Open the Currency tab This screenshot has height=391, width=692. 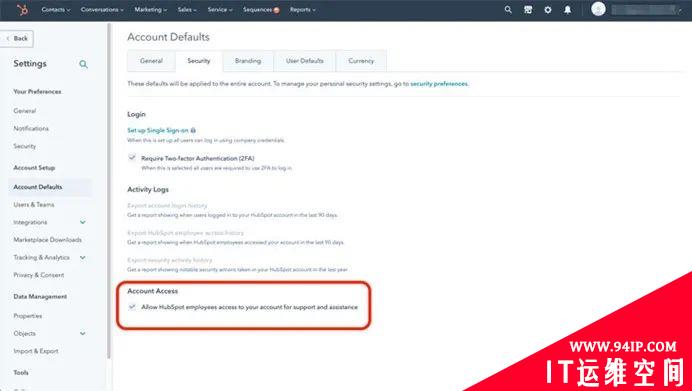click(x=361, y=61)
